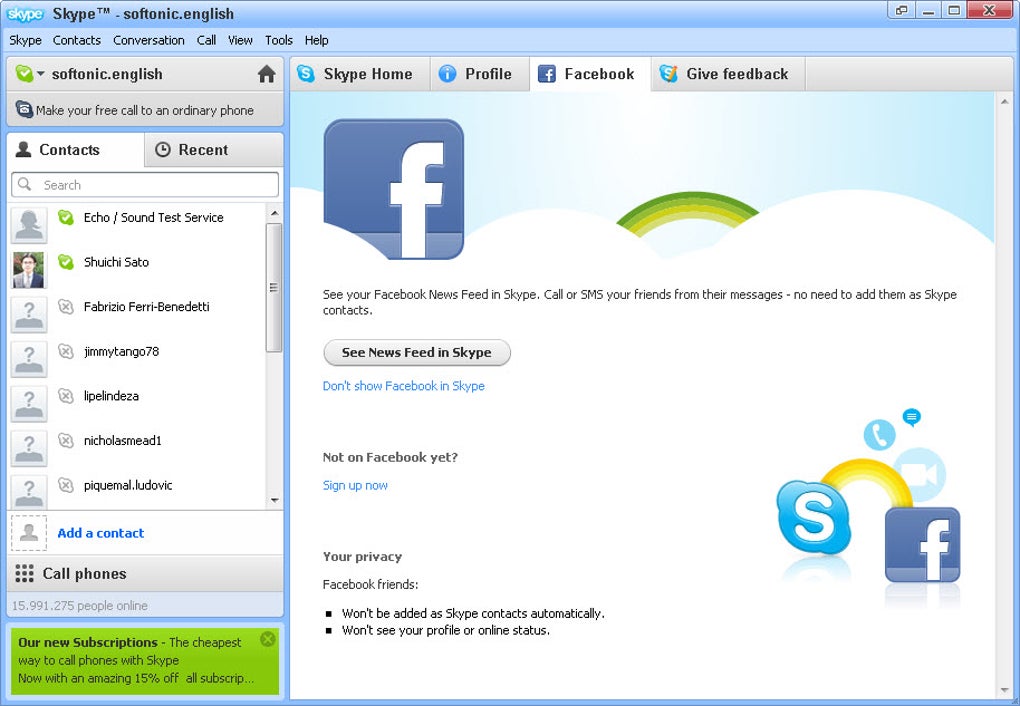This screenshot has height=706, width=1020.
Task: Click the green status icon for softonic.english
Action: point(24,74)
